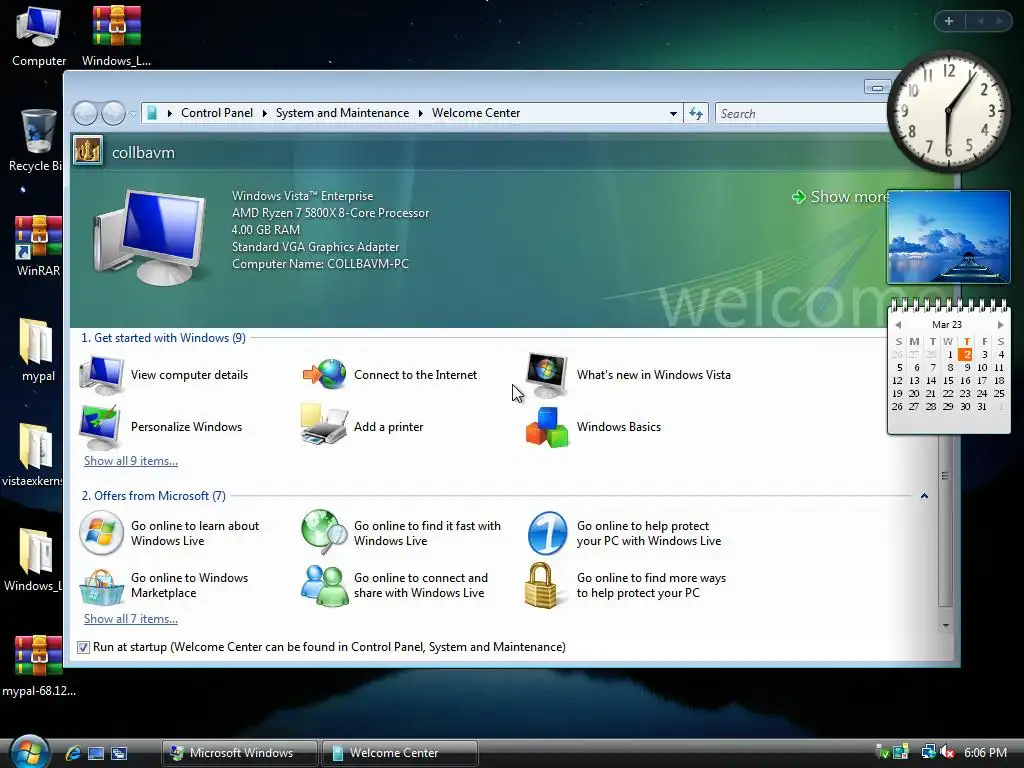Focus the Search input field
1024x768 pixels.
point(802,114)
